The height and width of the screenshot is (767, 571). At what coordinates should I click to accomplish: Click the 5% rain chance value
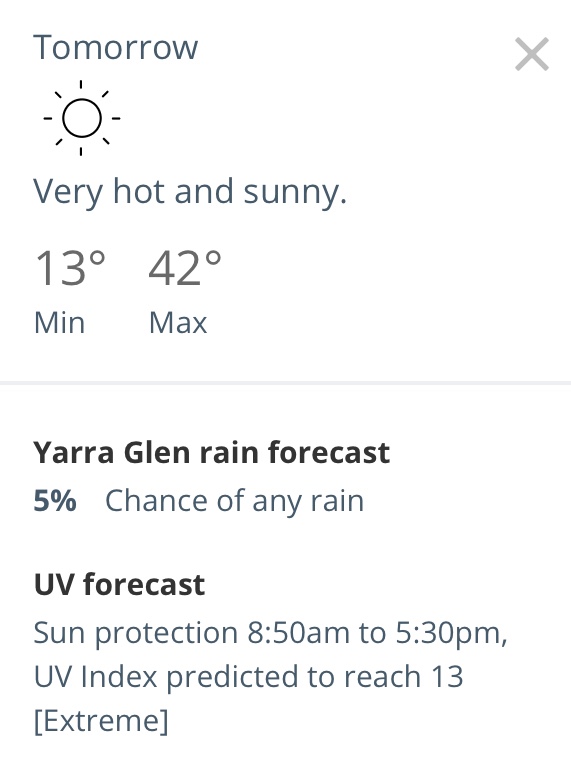pyautogui.click(x=55, y=501)
